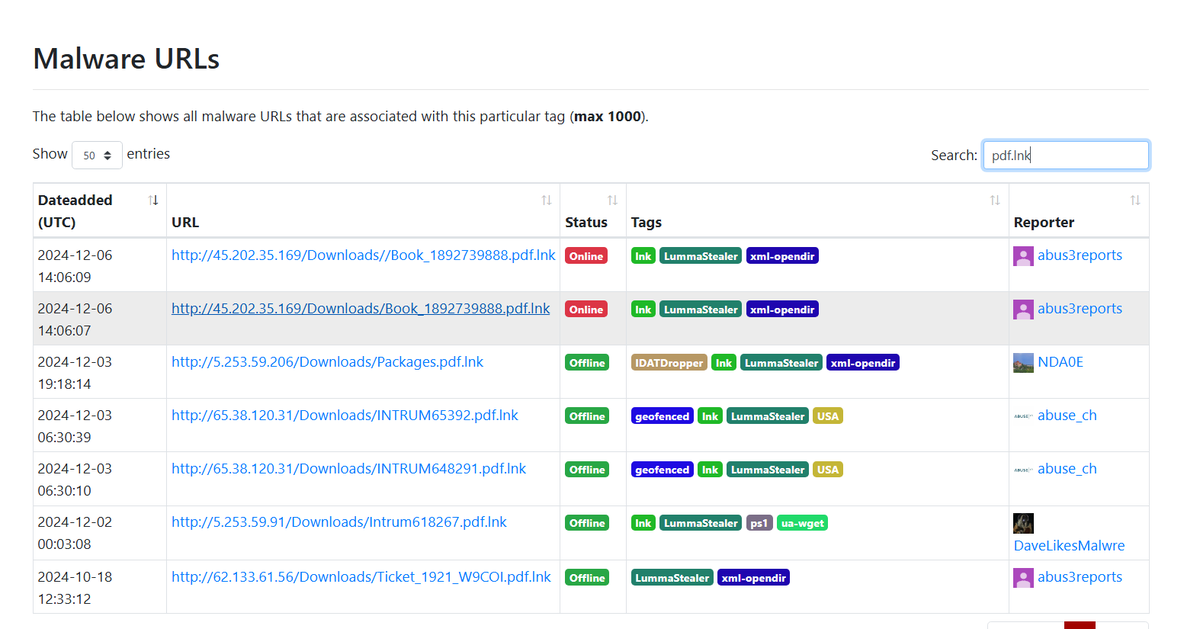Sort table by Status column arrows
The height and width of the screenshot is (629, 1200).
pyautogui.click(x=613, y=200)
